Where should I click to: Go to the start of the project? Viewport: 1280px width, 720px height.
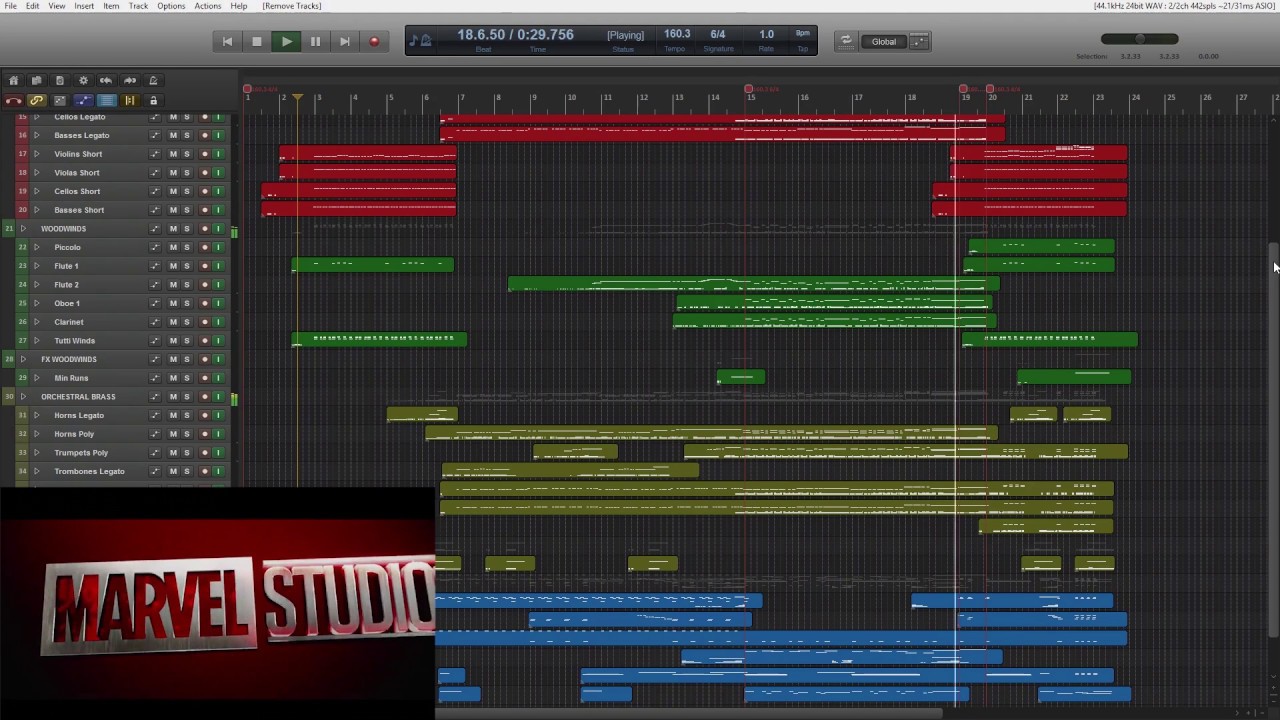[227, 41]
